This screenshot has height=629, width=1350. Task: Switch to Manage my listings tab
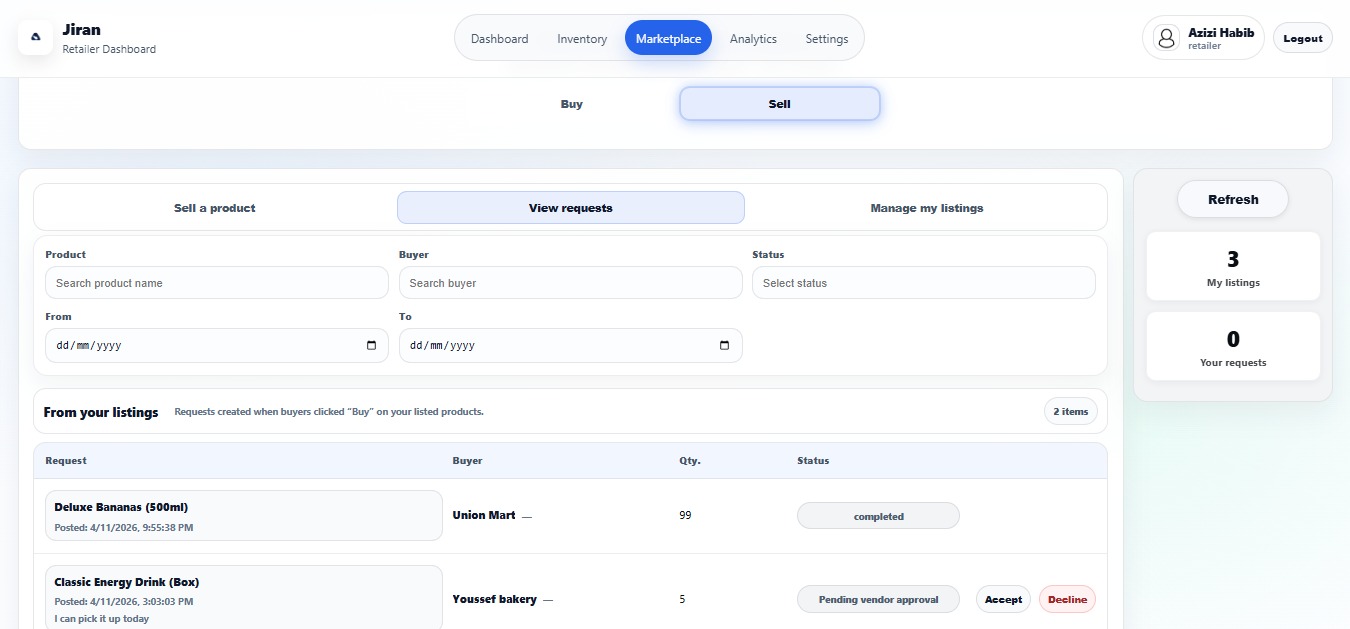926,208
